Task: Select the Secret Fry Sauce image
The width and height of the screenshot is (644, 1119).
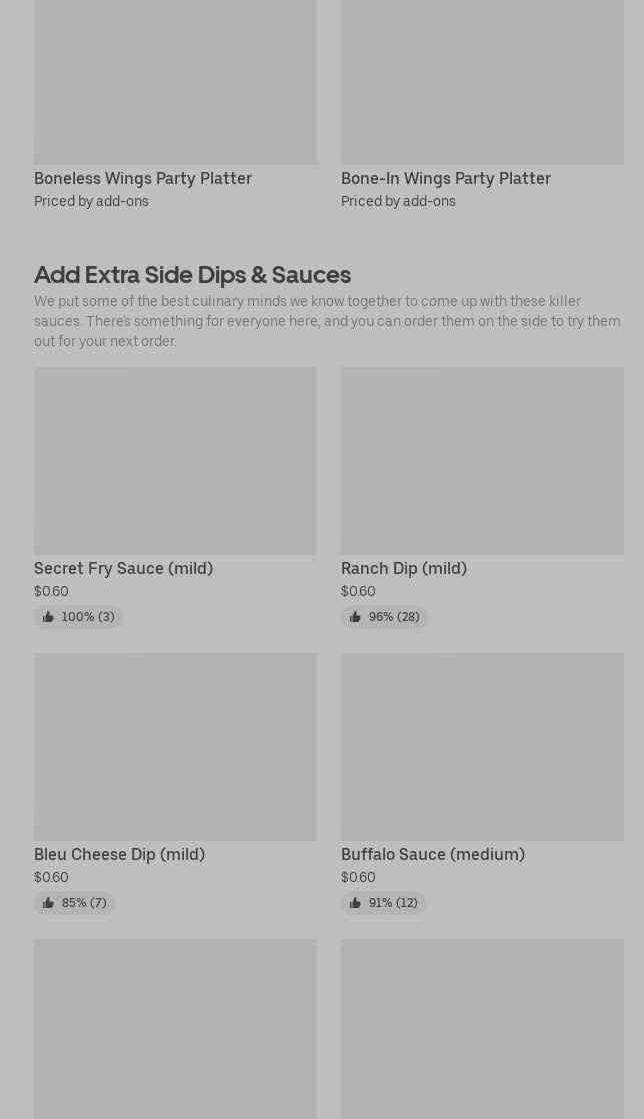Action: point(175,460)
